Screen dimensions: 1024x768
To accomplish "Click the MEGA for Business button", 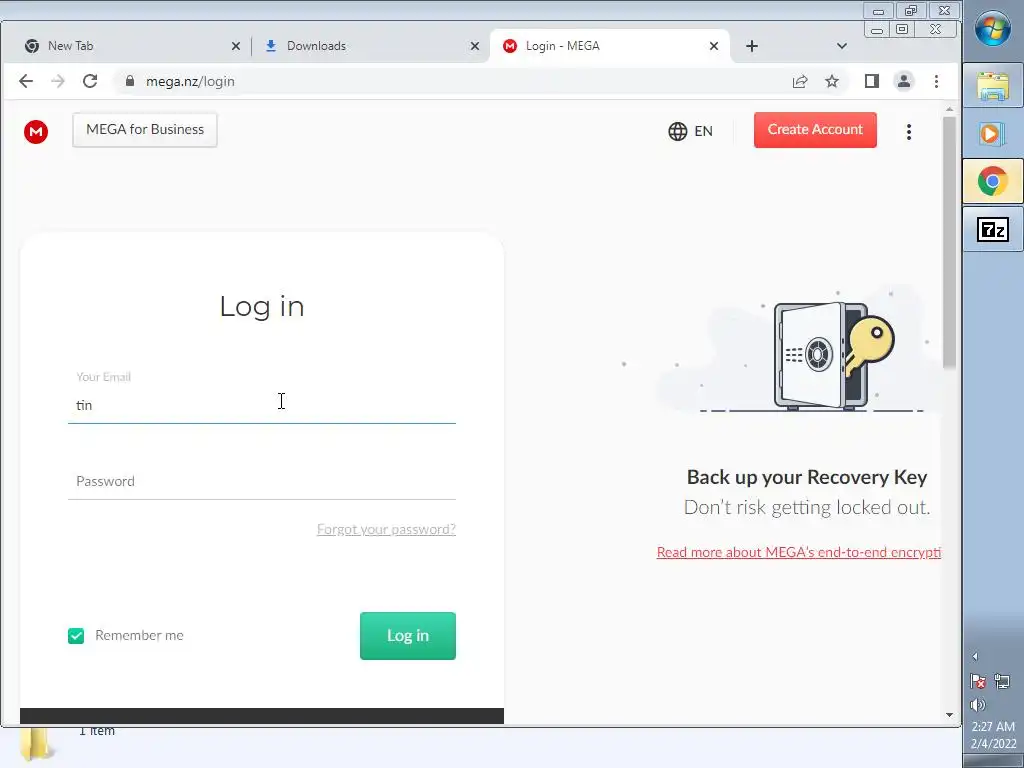I will click(x=145, y=129).
